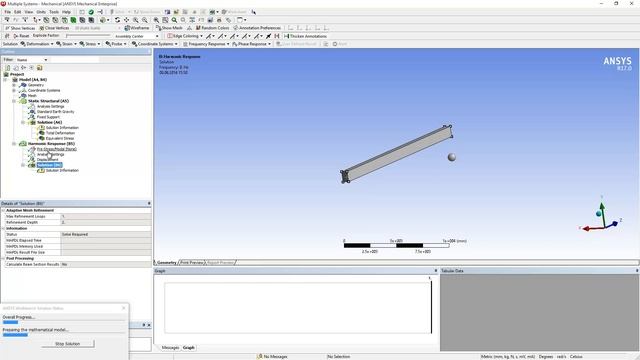The image size is (640, 360).
Task: Open Annotation Preferences
Action: [x=257, y=28]
